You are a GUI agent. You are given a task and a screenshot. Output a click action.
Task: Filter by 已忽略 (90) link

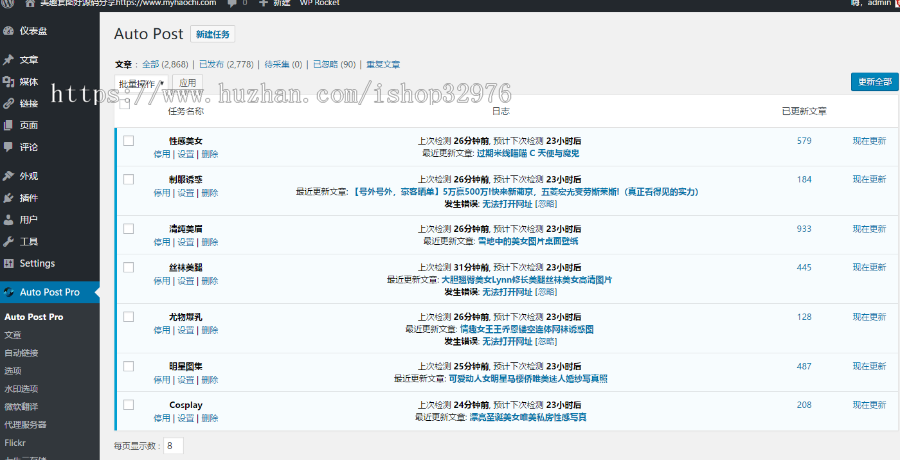coord(334,64)
